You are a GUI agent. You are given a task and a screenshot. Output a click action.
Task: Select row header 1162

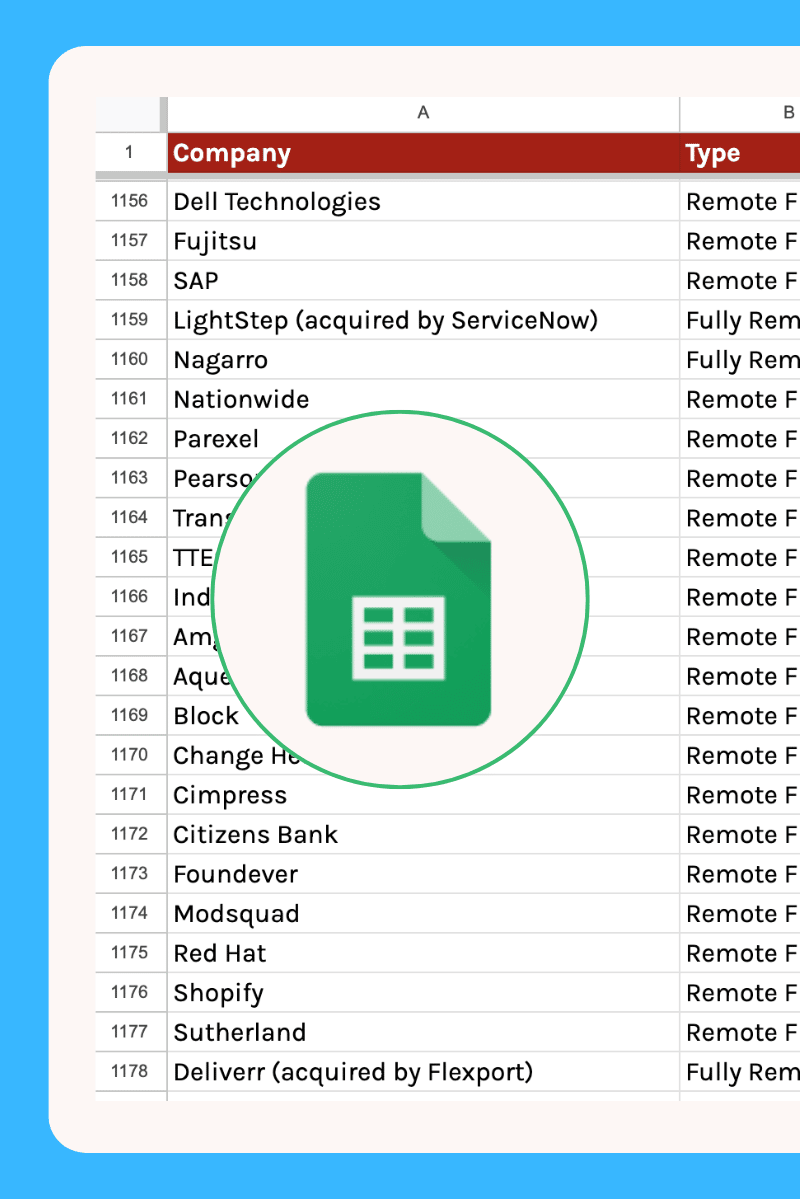(x=130, y=439)
